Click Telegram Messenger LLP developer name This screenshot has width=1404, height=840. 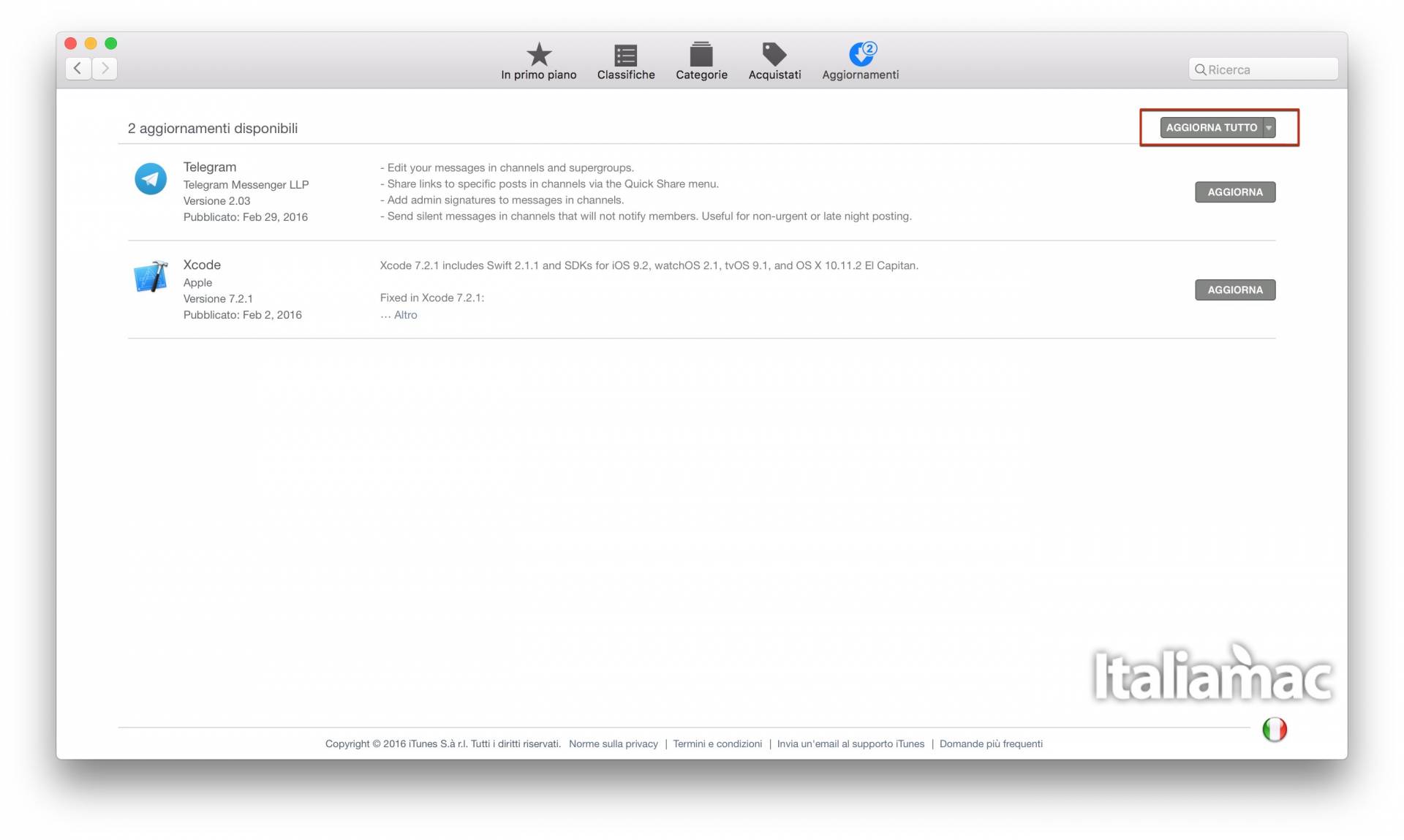tap(246, 185)
